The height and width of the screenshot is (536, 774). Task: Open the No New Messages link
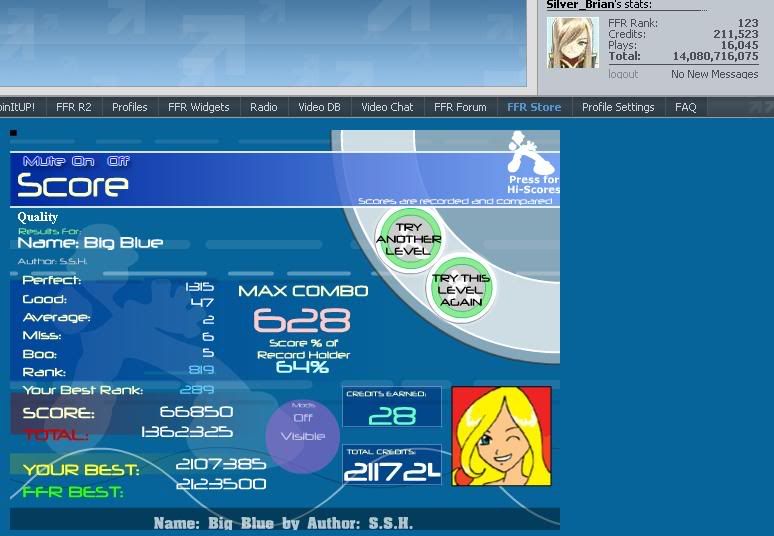[714, 74]
